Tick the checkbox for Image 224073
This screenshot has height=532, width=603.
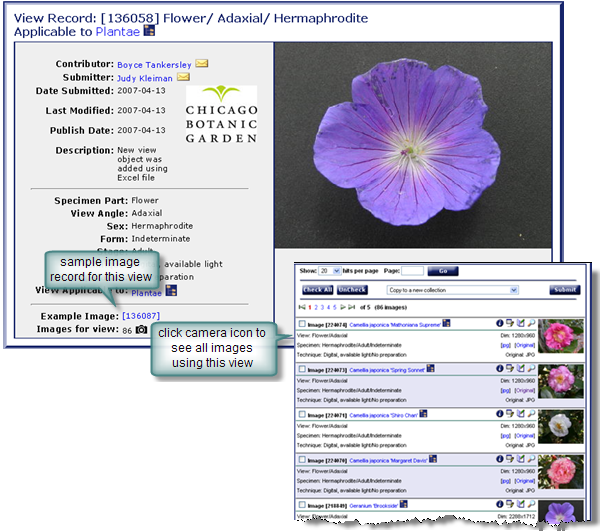[303, 368]
